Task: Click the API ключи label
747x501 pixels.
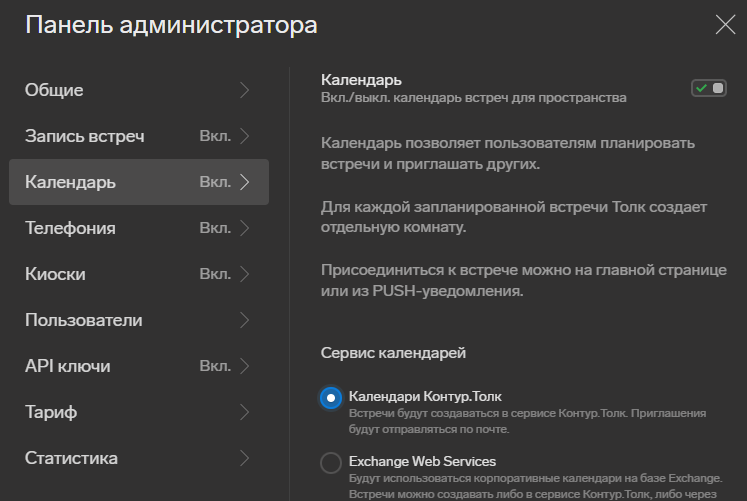Action: point(68,366)
